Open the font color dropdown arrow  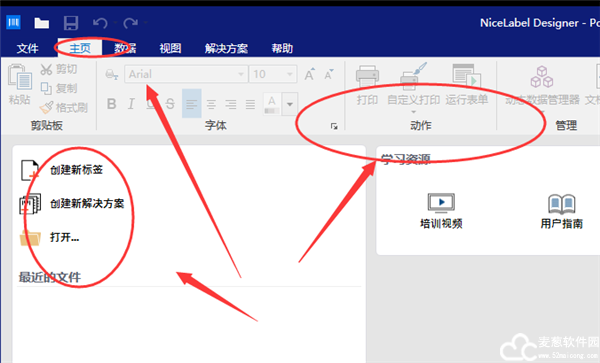point(290,104)
